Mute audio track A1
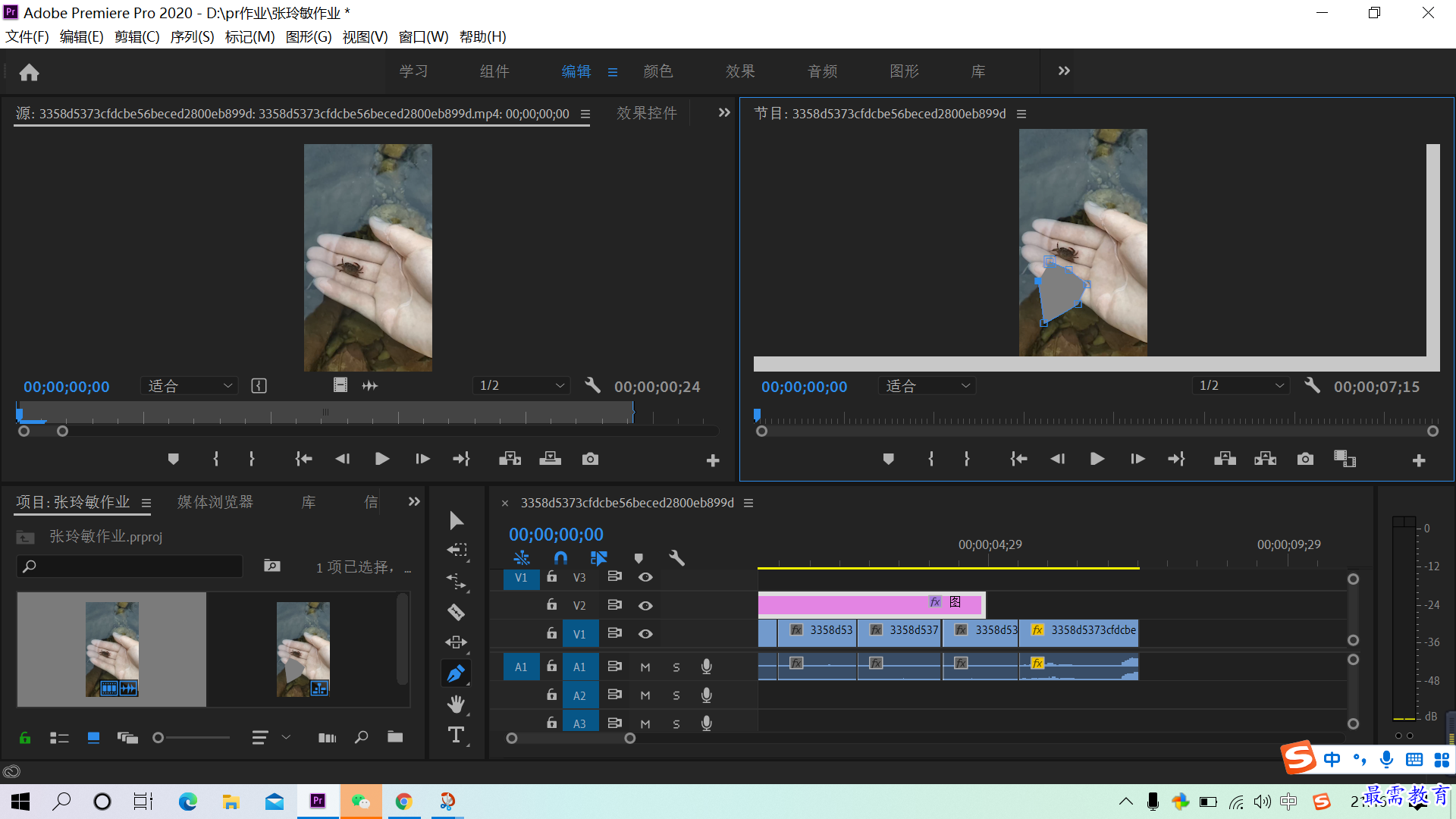Image resolution: width=1456 pixels, height=819 pixels. click(x=645, y=667)
